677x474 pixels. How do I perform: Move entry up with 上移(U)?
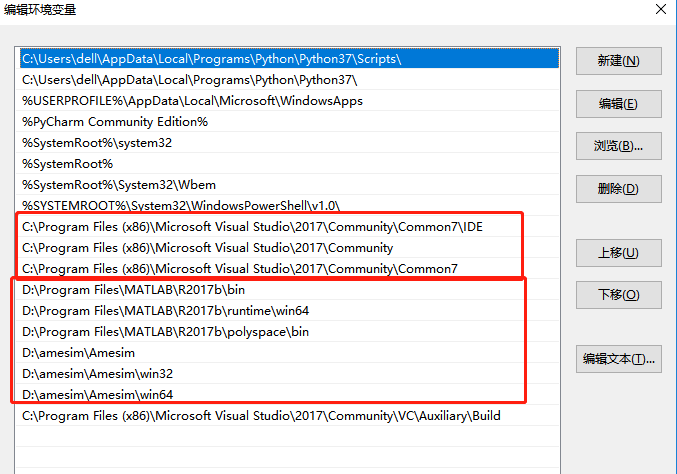618,253
